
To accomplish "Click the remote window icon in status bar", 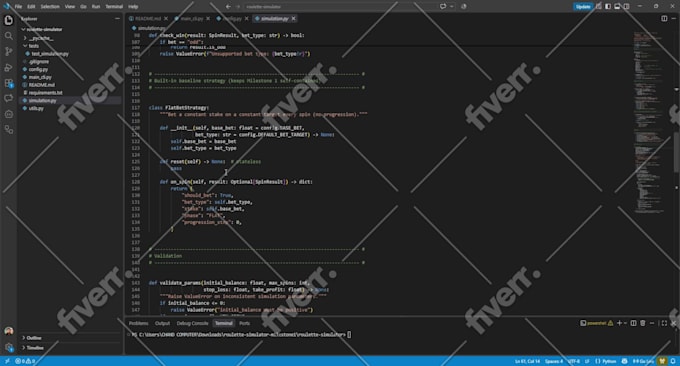I will pos(7,361).
